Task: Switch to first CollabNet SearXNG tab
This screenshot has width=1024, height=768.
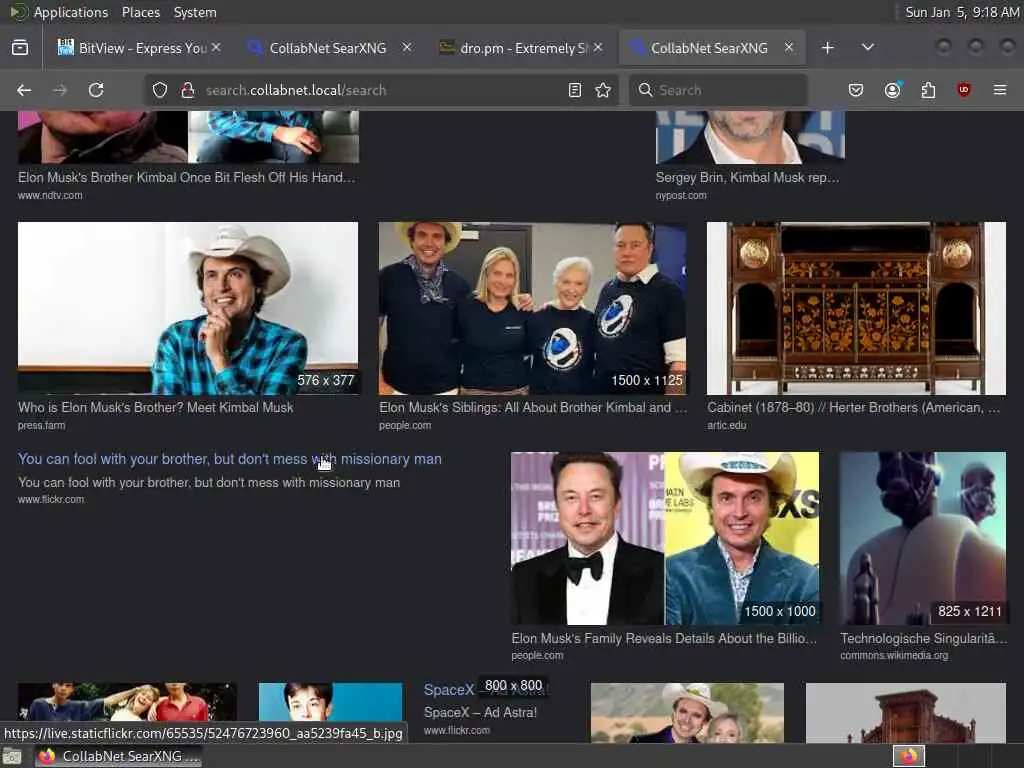Action: [x=328, y=48]
